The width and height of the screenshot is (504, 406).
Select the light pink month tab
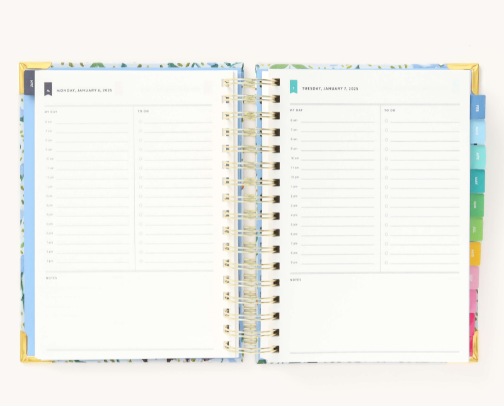(474, 277)
